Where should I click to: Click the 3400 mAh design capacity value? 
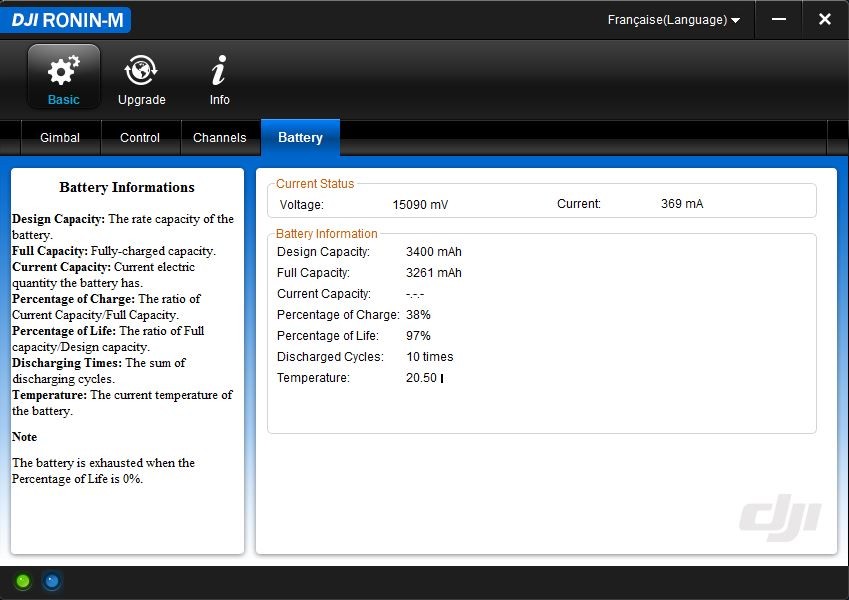click(x=434, y=252)
